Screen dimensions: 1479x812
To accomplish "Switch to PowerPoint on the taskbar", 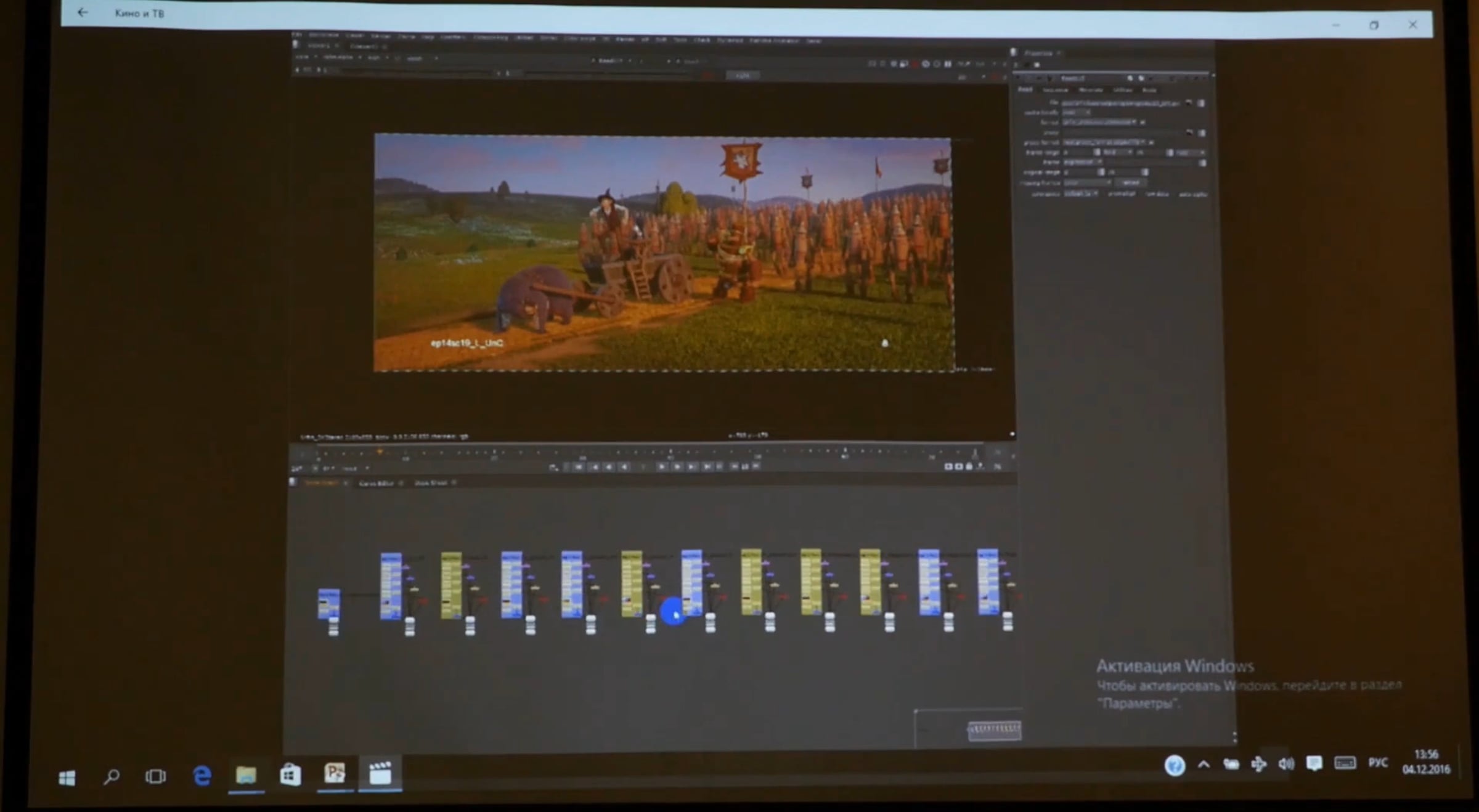I will [335, 773].
